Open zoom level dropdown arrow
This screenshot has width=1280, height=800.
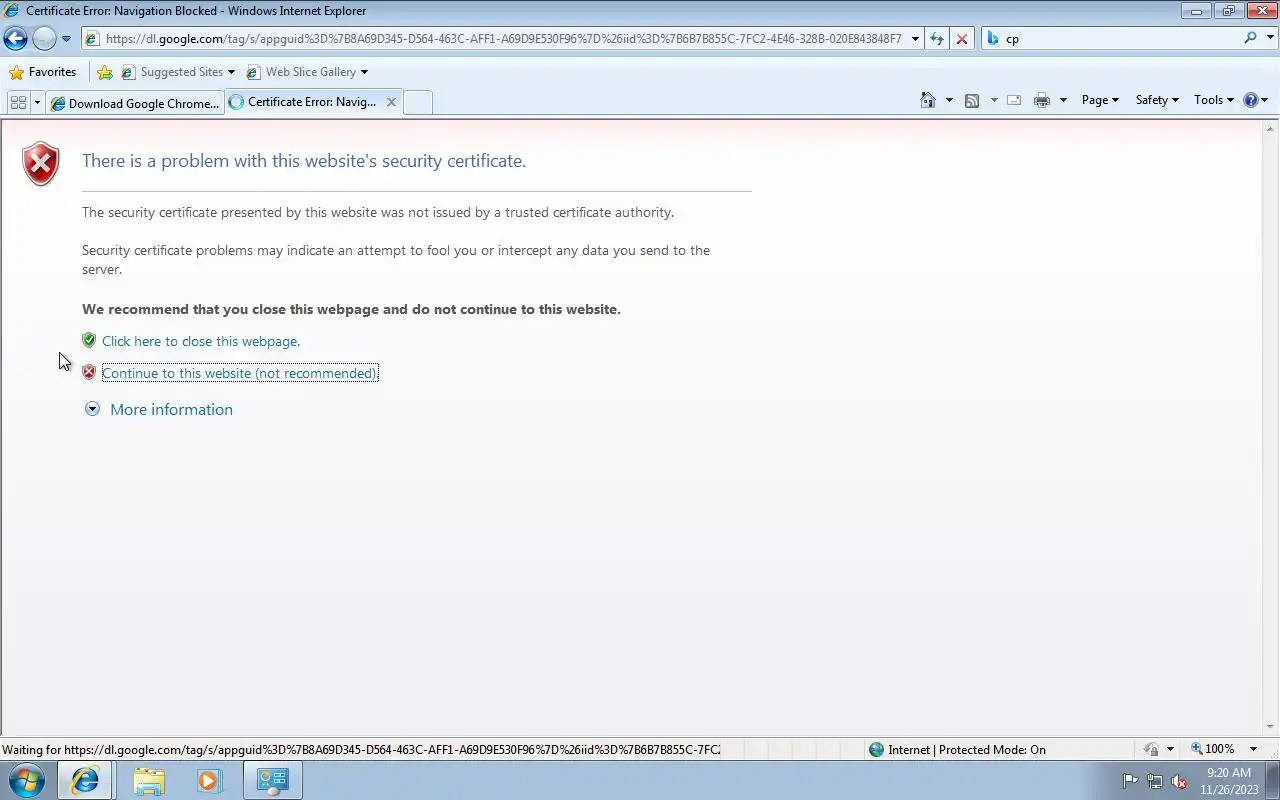point(1254,749)
